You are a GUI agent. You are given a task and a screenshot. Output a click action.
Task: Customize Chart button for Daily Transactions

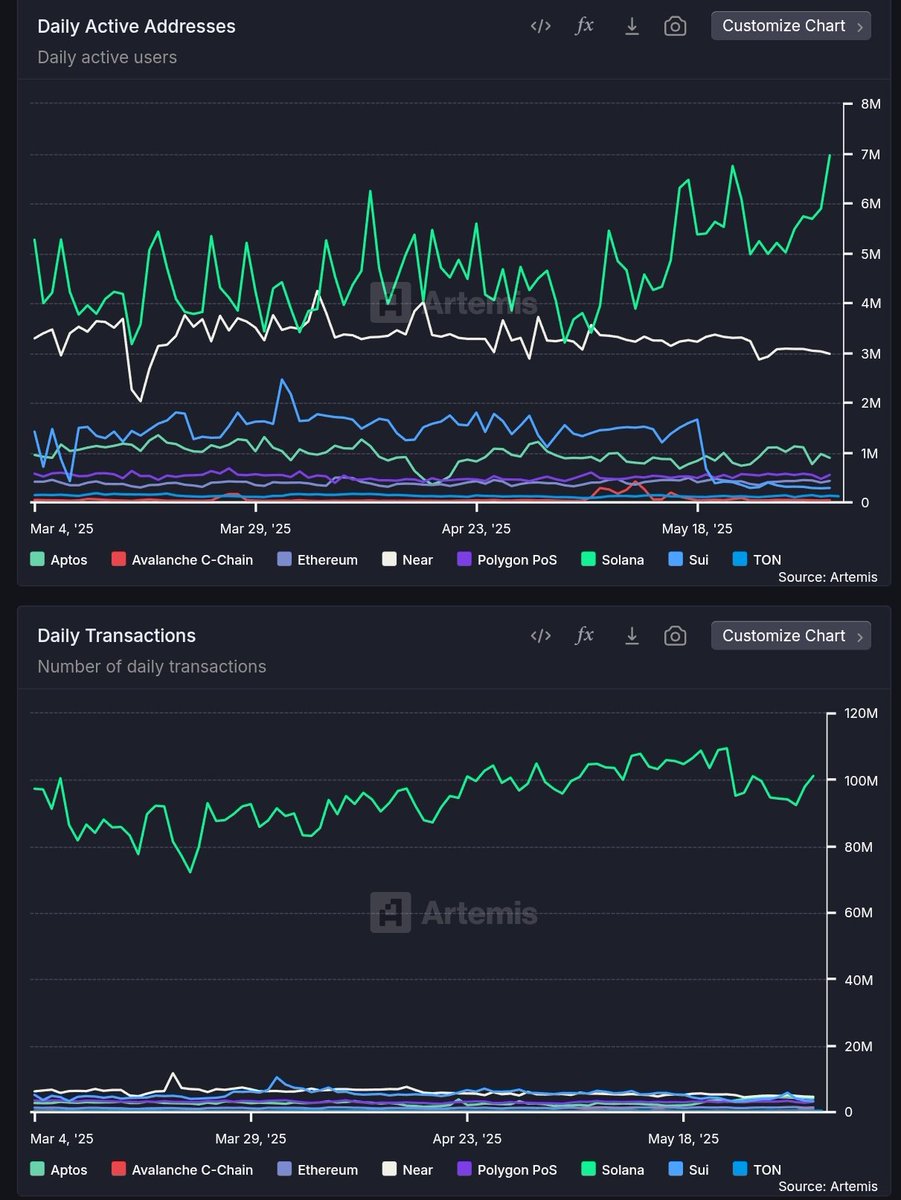pyautogui.click(x=791, y=635)
